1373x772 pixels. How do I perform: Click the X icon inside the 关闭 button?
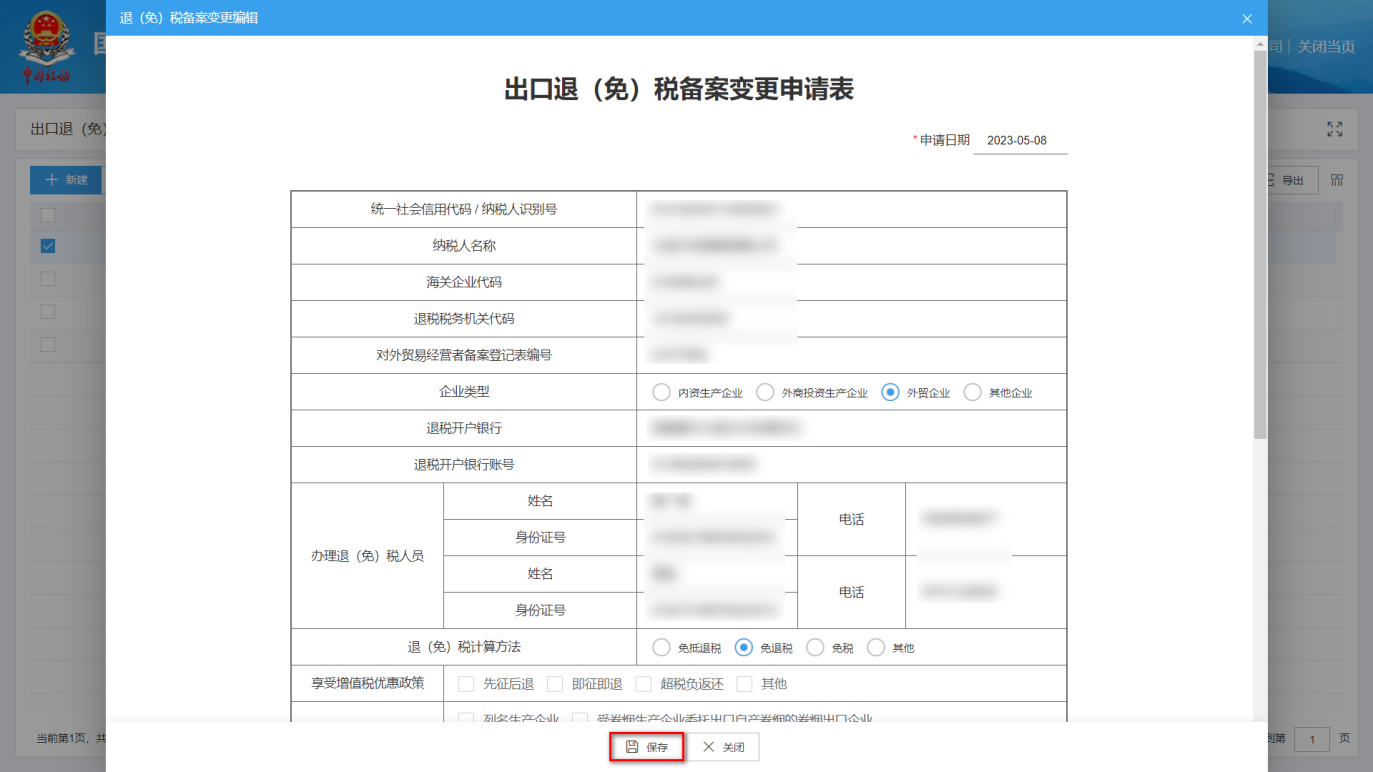(x=708, y=746)
